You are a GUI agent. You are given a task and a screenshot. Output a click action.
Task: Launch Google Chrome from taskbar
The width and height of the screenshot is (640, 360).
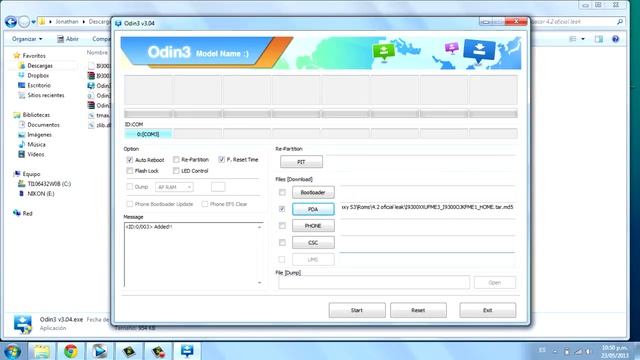(x=71, y=351)
